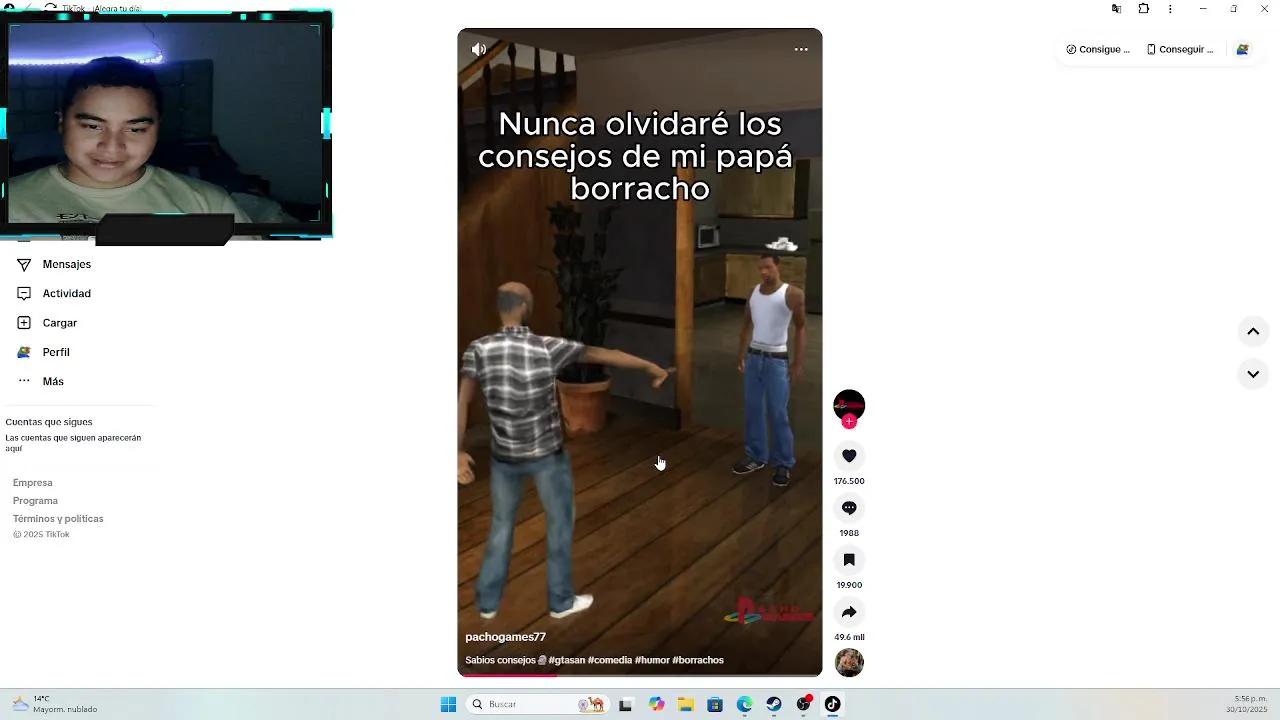Click the three-dots icon next to Más

coord(24,381)
